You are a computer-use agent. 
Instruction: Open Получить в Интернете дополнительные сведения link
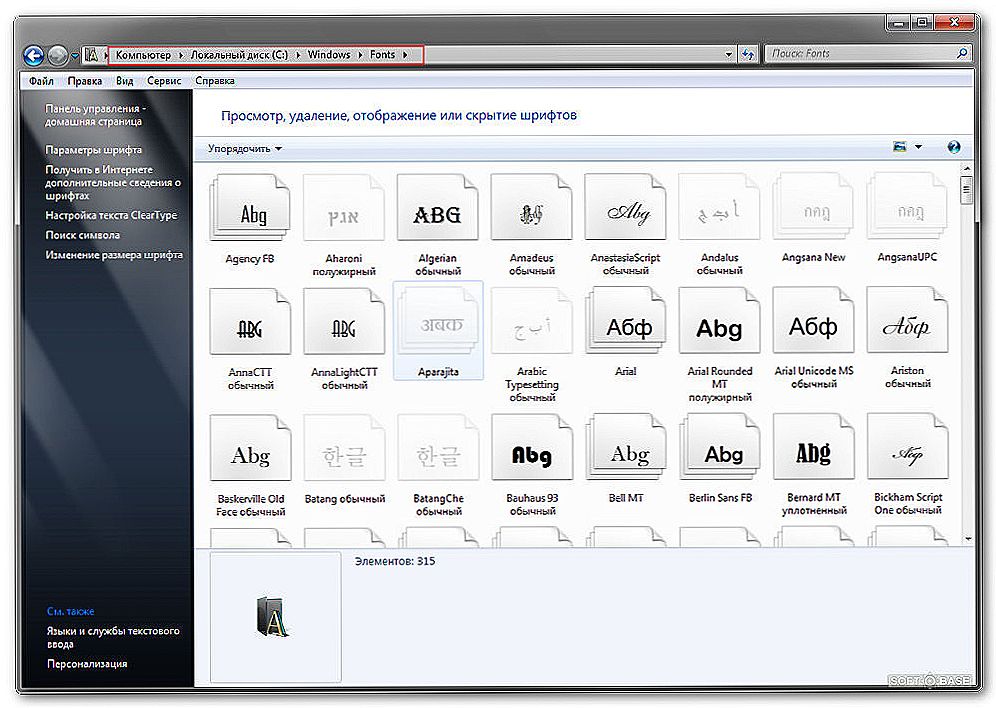point(112,182)
